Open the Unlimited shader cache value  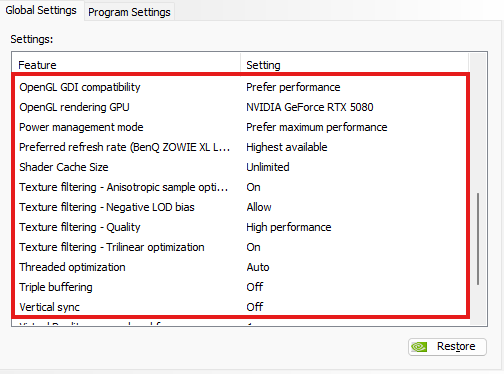click(x=268, y=167)
